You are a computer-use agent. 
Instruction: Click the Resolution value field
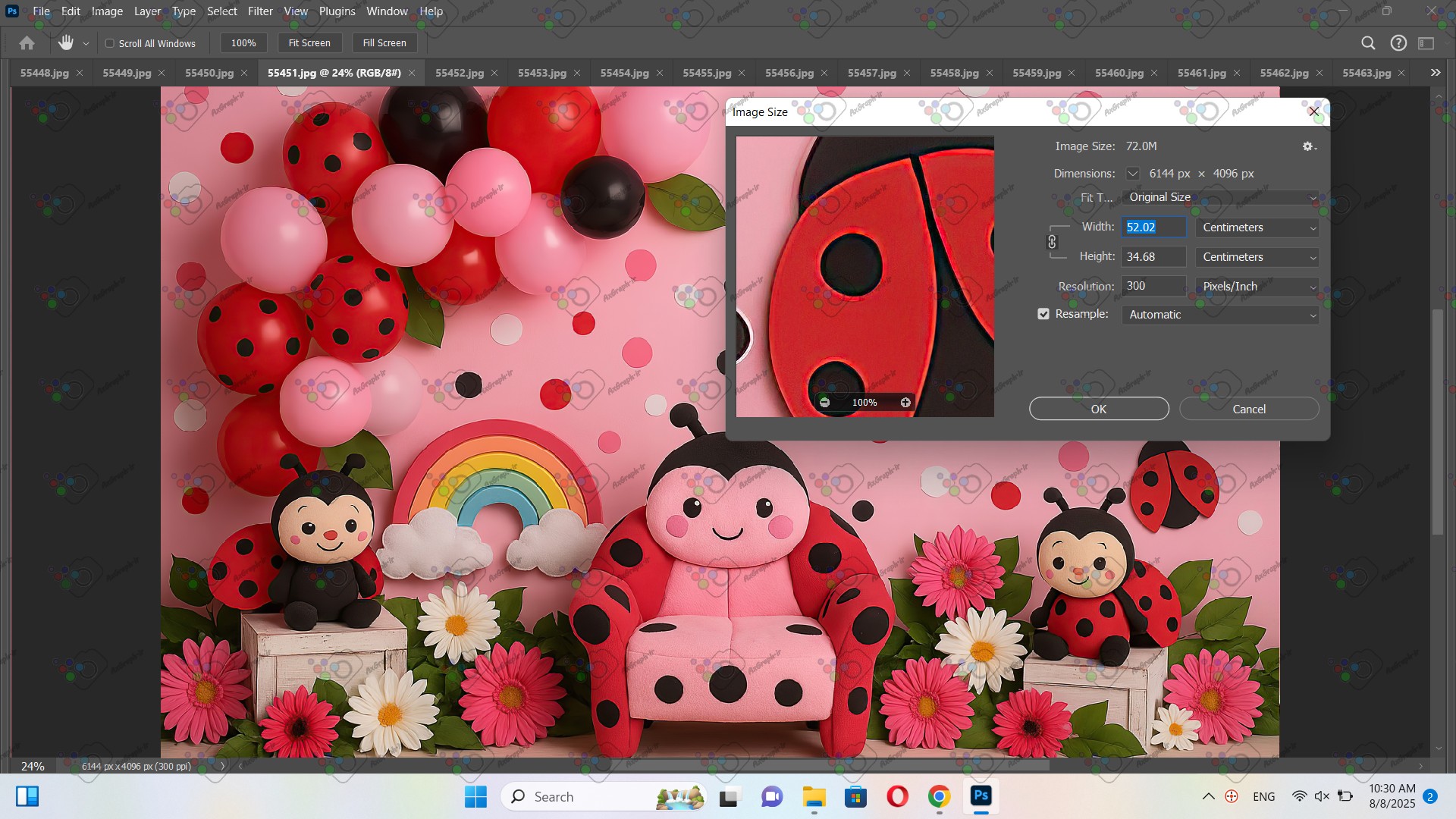[x=1153, y=286]
